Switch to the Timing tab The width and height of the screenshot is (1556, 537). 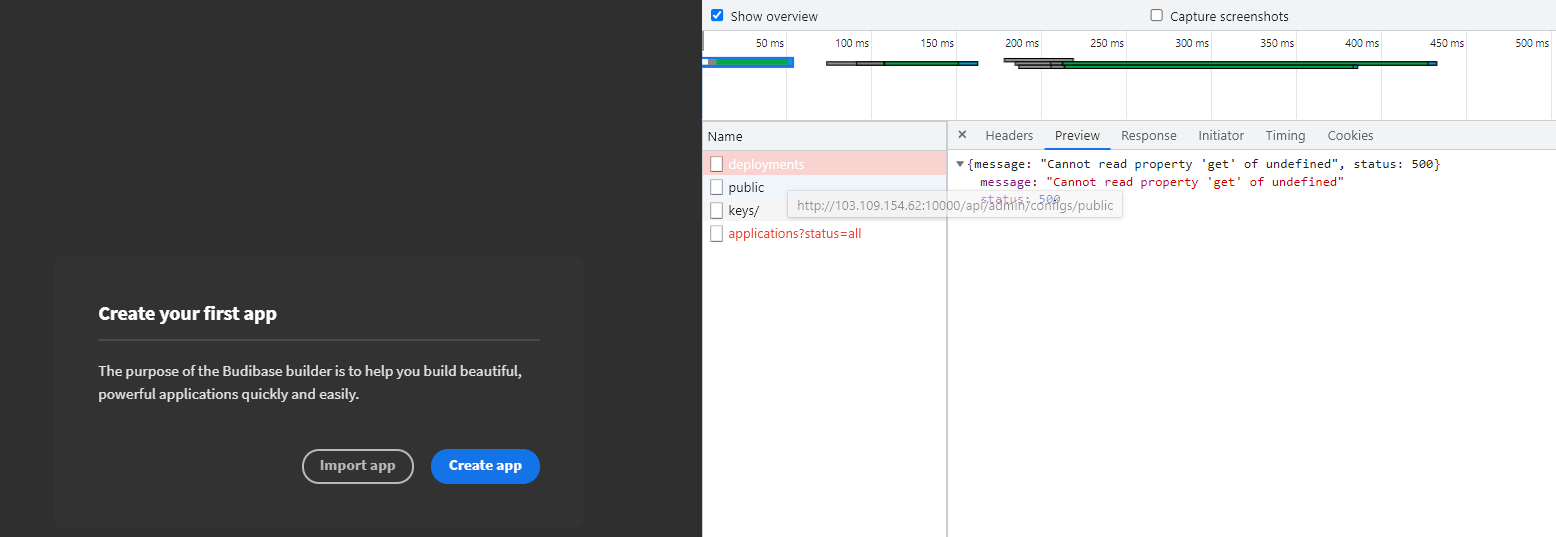[1285, 136]
